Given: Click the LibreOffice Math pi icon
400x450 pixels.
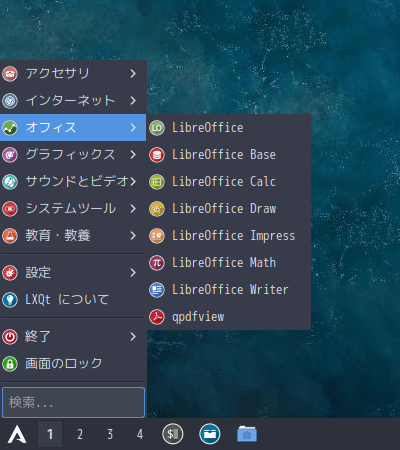Looking at the screenshot, I should (x=157, y=263).
